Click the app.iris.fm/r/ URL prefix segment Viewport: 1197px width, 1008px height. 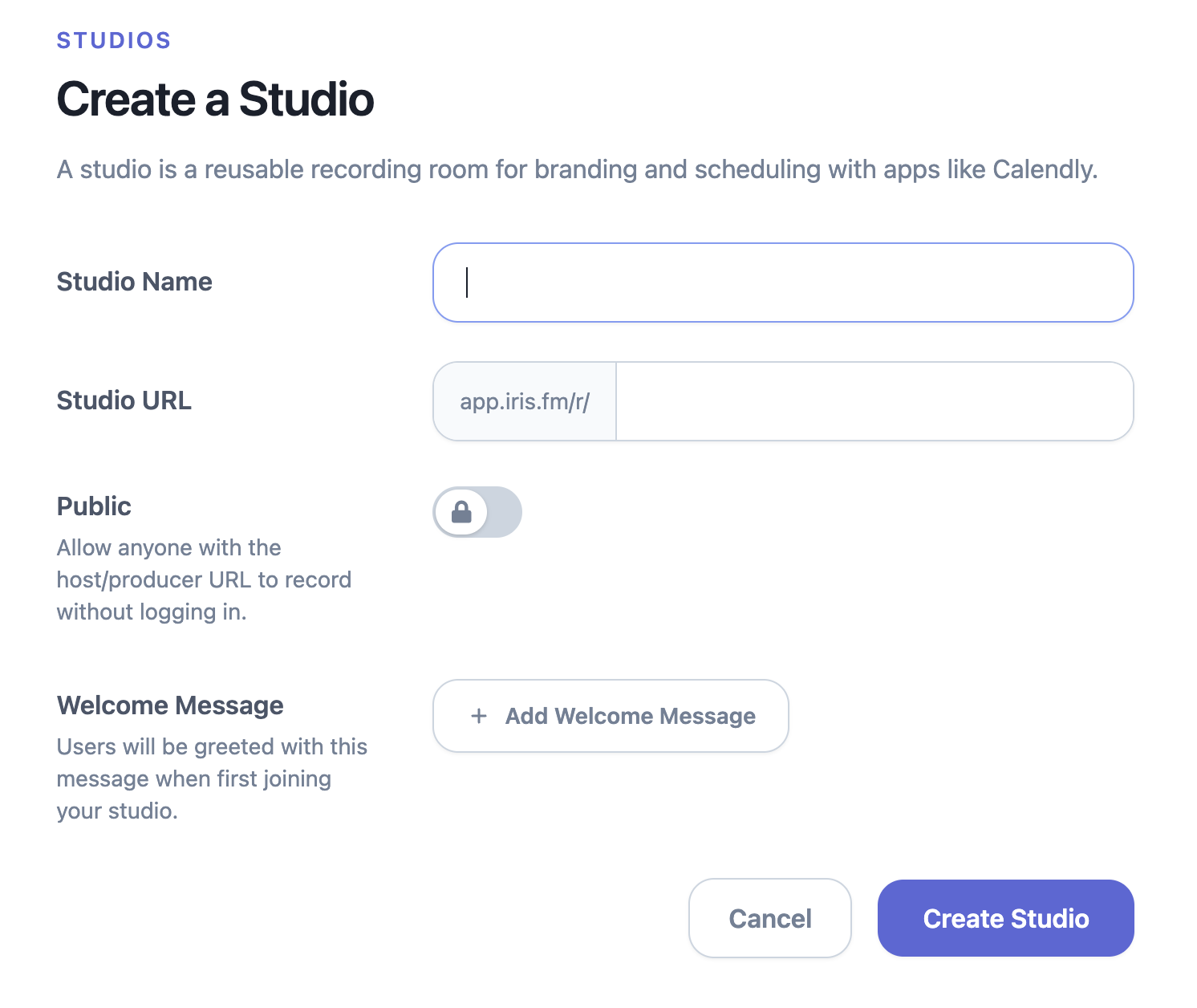[x=524, y=401]
